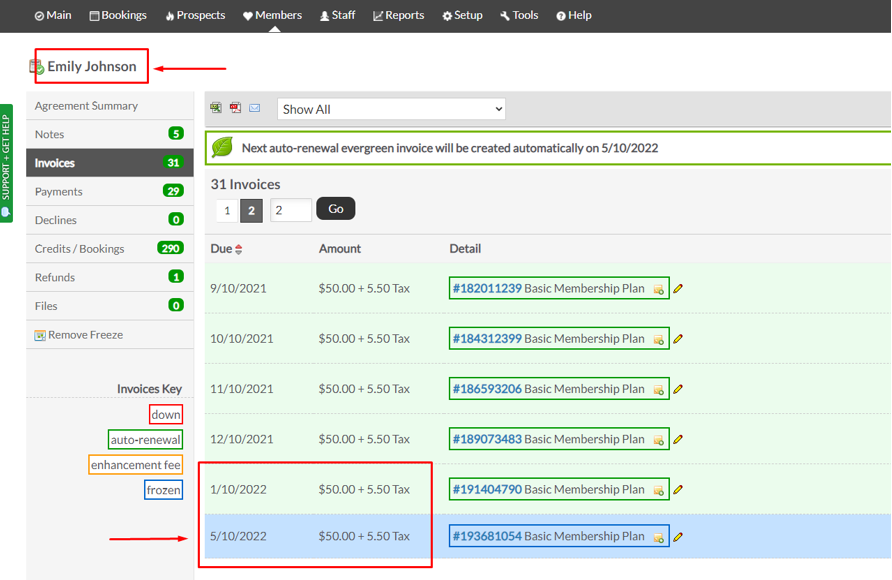Click the 5/10/2022 due date
This screenshot has width=892, height=580.
click(238, 536)
